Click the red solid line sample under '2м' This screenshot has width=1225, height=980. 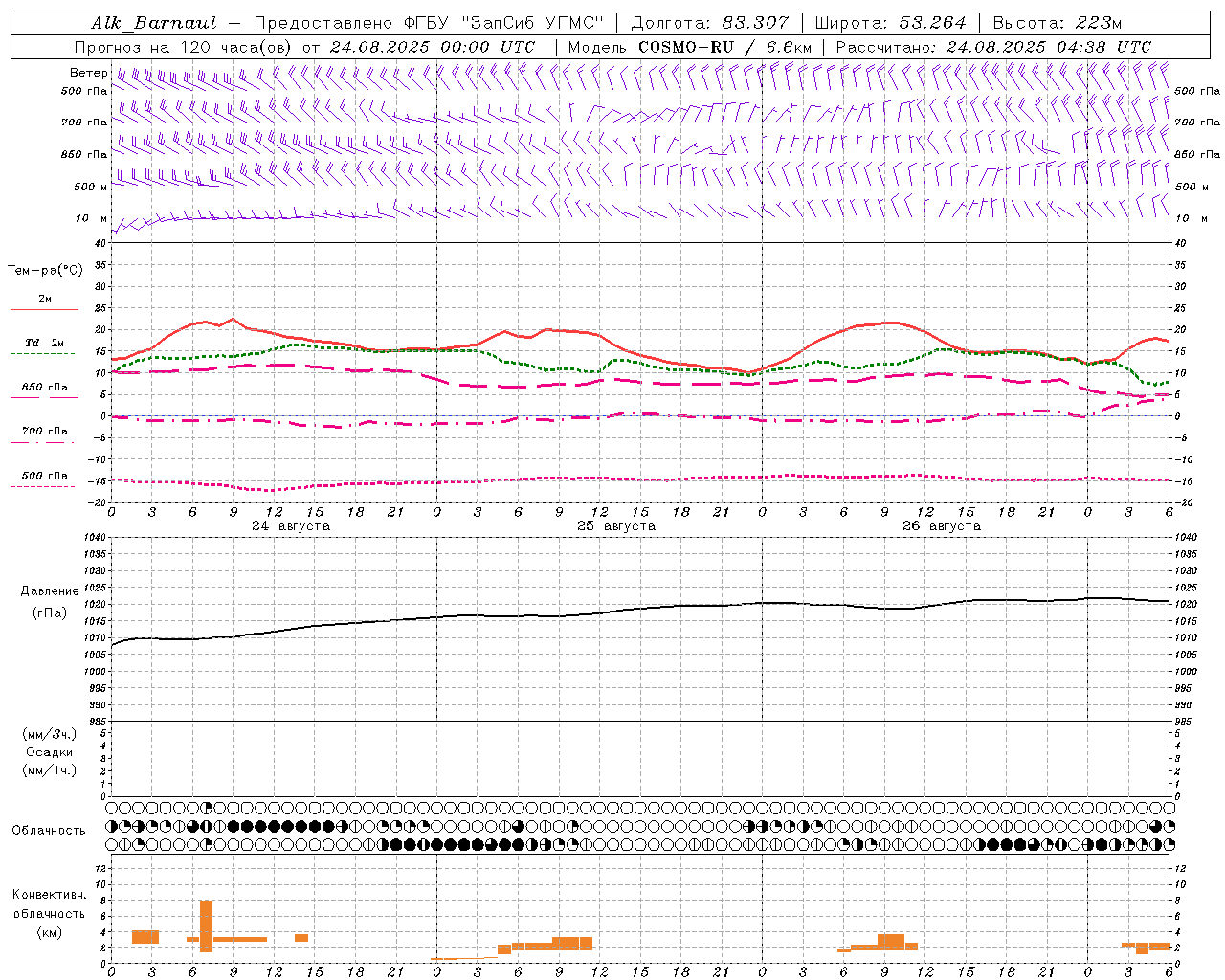pyautogui.click(x=45, y=310)
